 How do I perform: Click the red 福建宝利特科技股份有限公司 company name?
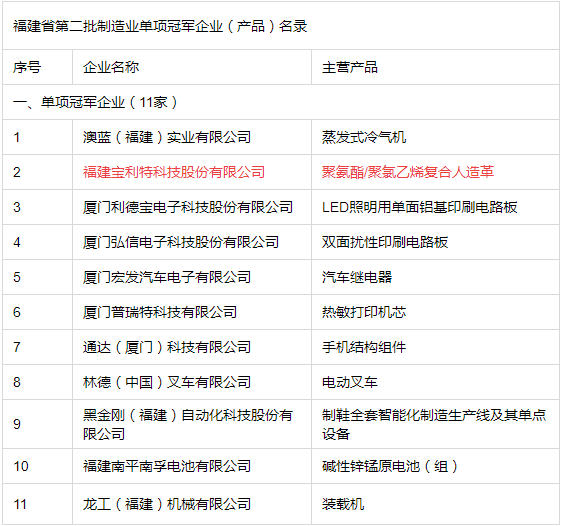tap(174, 172)
